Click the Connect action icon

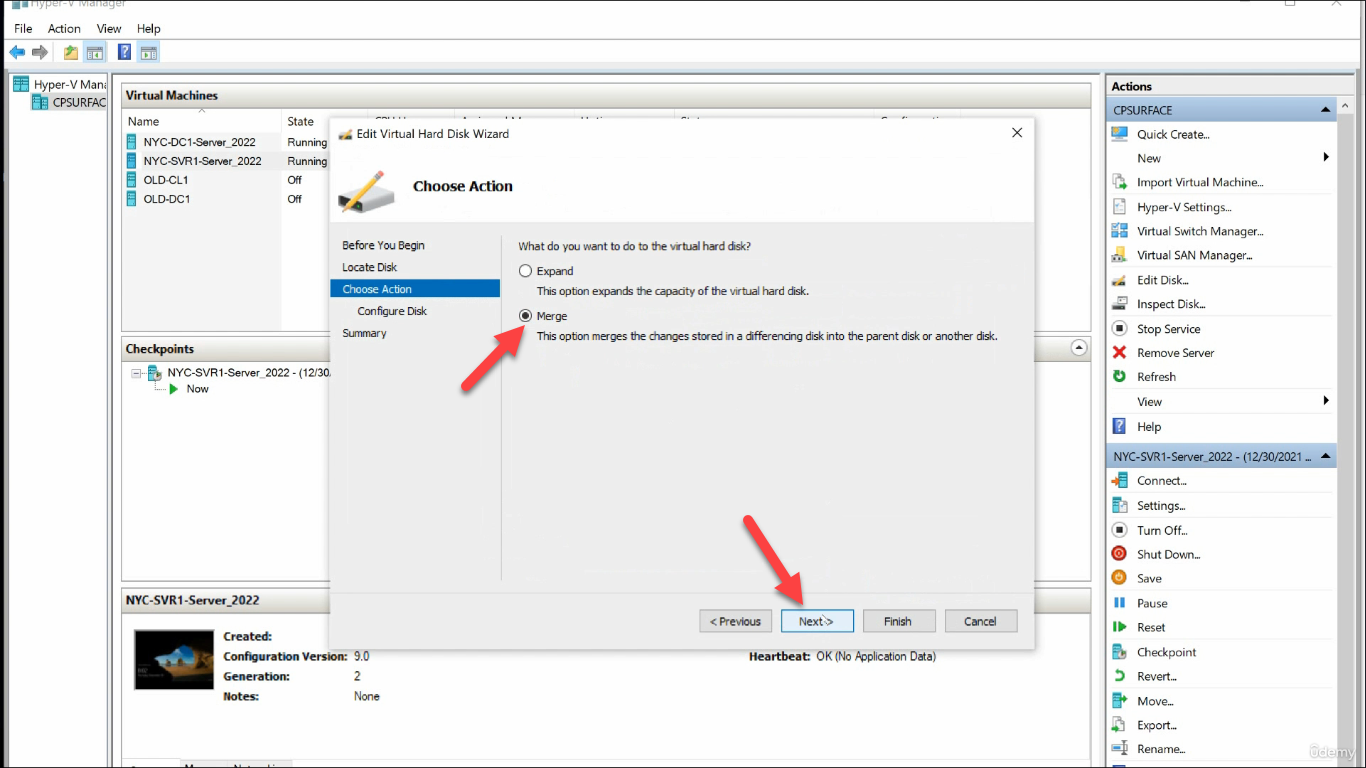[1120, 481]
